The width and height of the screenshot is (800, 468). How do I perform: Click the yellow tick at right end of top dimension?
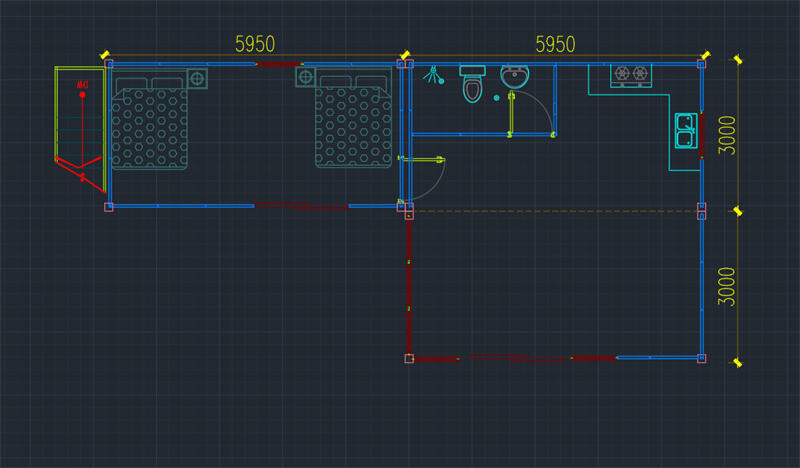tap(706, 54)
